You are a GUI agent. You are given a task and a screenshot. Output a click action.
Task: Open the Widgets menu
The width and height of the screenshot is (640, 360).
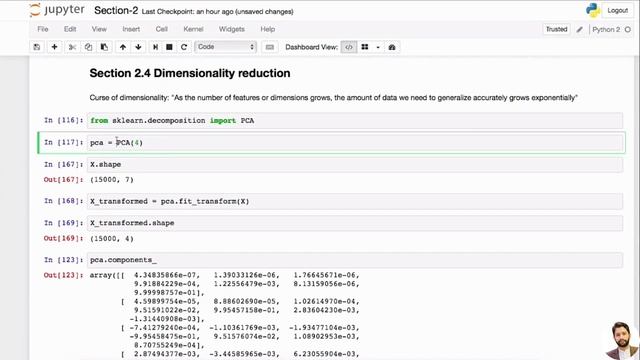[232, 29]
